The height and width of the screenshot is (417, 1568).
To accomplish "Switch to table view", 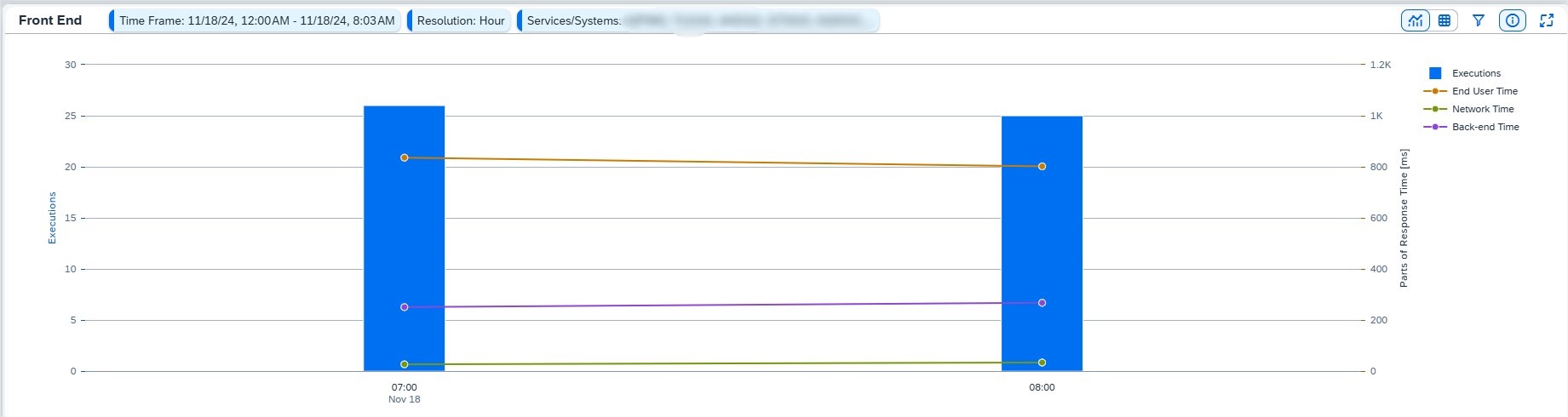I will (x=1445, y=20).
